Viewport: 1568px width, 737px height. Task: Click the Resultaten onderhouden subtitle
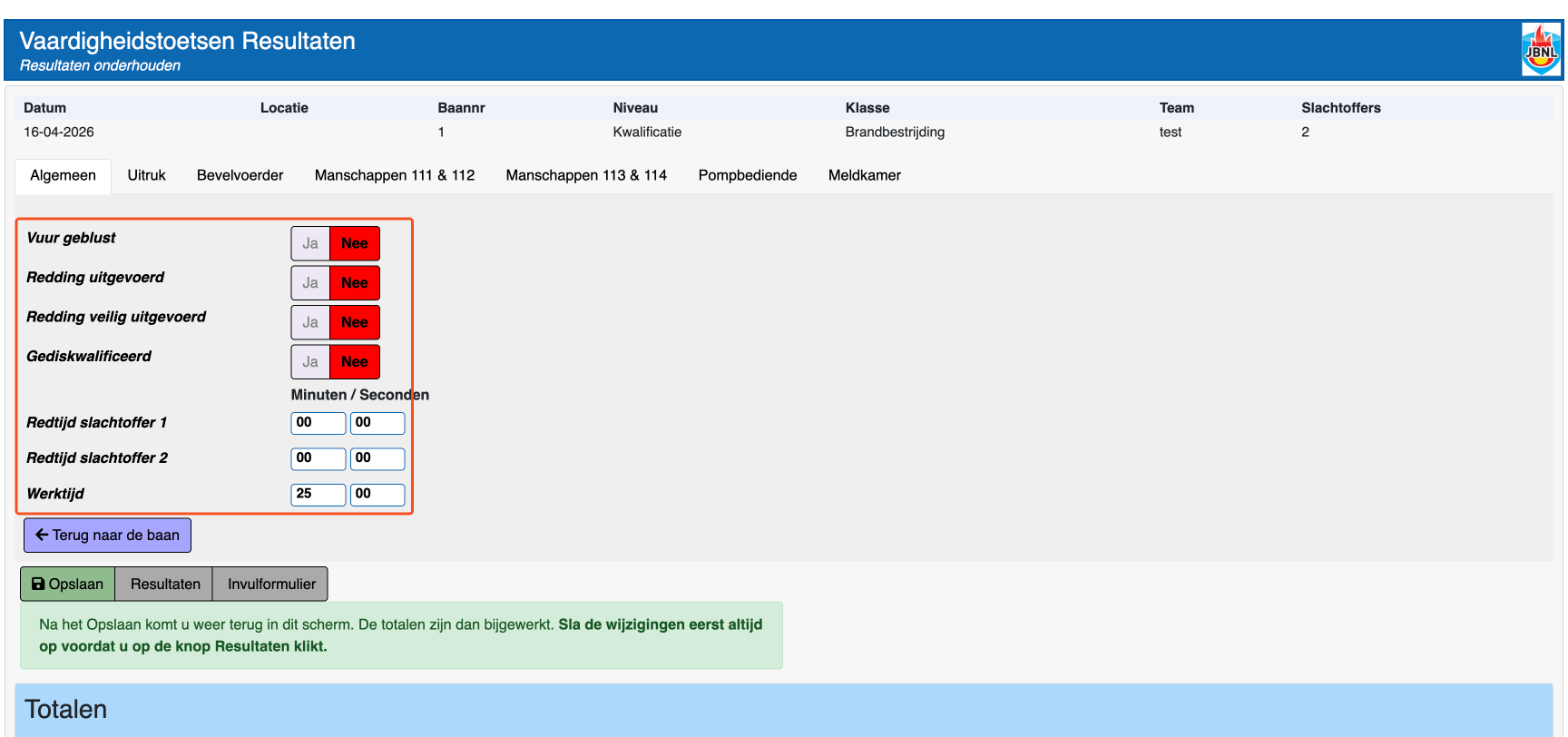coord(100,66)
